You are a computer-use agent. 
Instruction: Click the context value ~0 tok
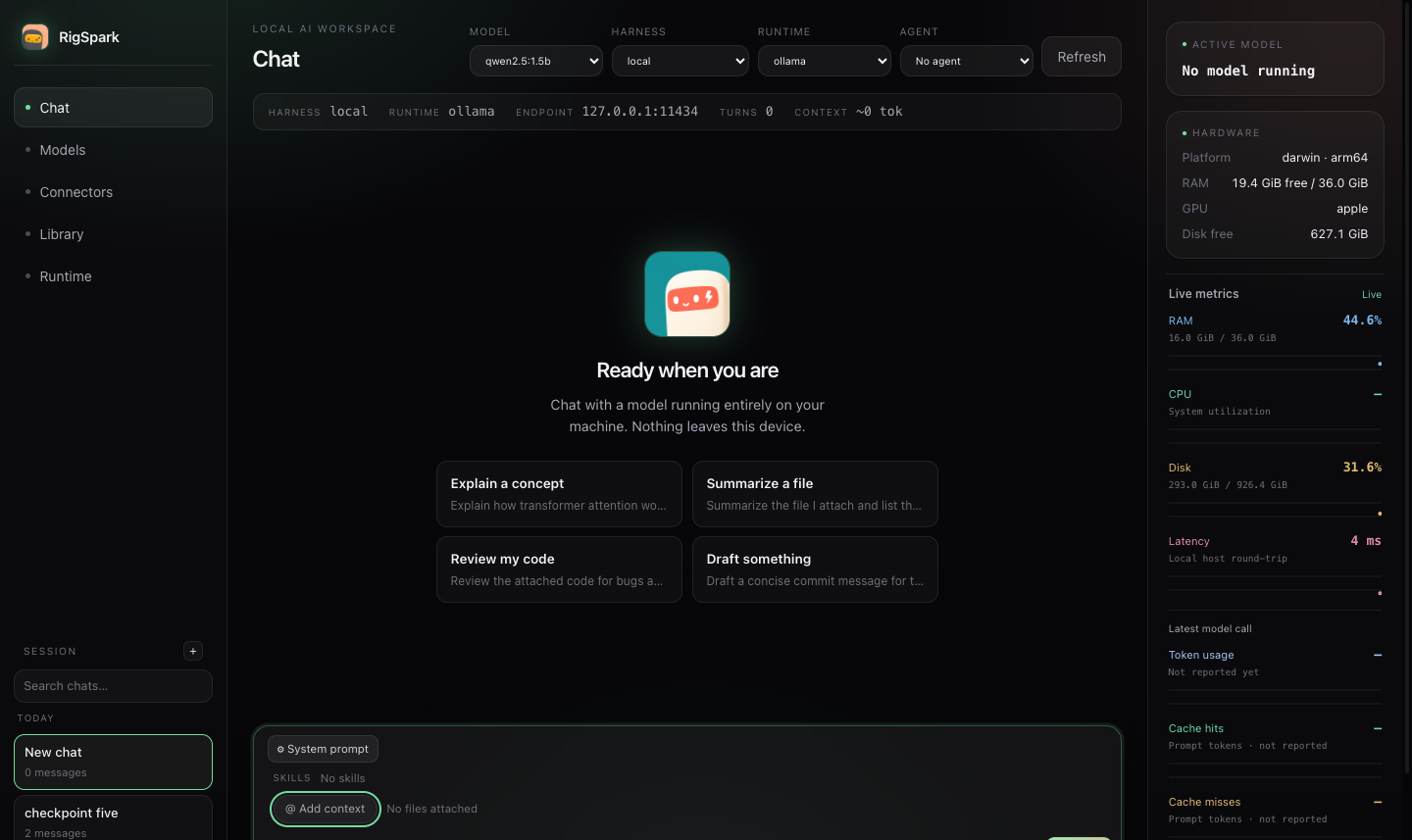(x=880, y=112)
